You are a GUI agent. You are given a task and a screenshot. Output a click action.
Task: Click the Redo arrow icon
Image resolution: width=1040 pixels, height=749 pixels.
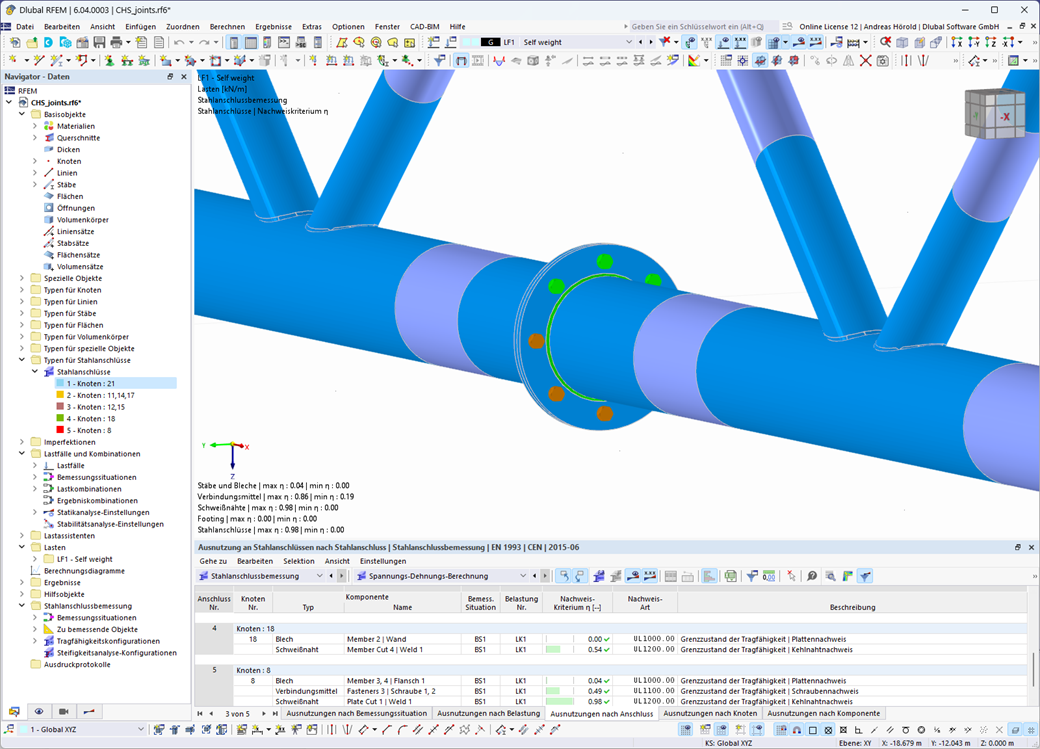point(205,42)
